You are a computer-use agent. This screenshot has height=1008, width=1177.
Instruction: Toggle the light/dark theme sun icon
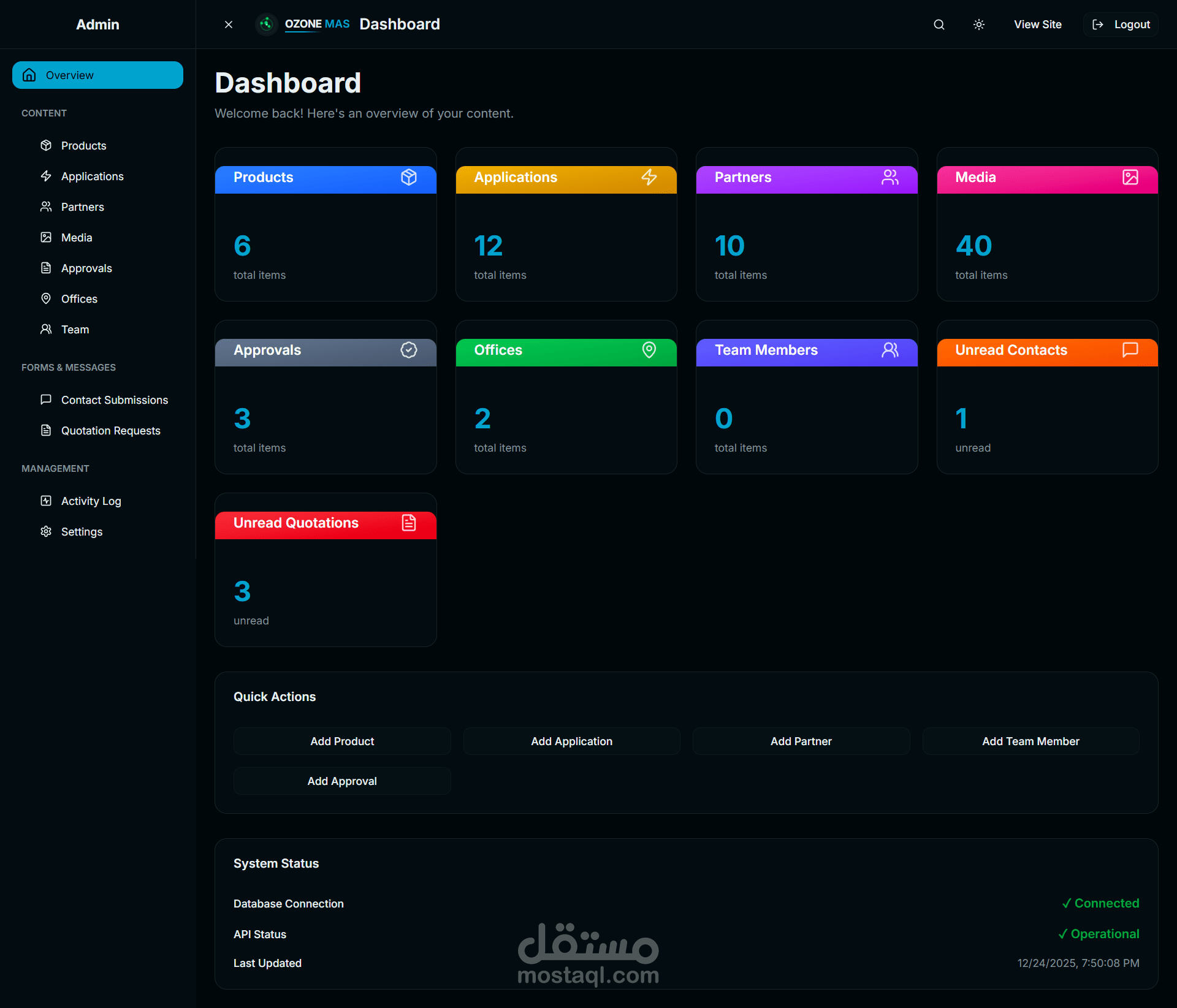pyautogui.click(x=979, y=25)
